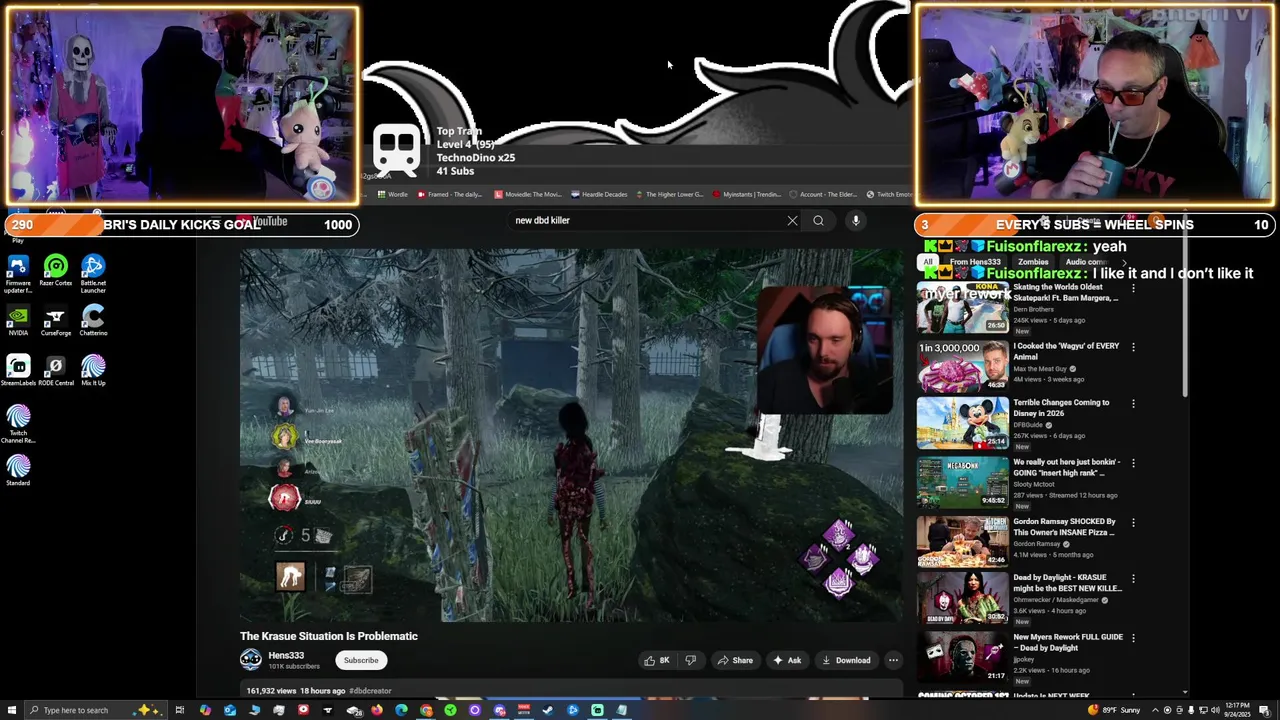Clear the YouTube search box
The image size is (1280, 720).
(792, 220)
